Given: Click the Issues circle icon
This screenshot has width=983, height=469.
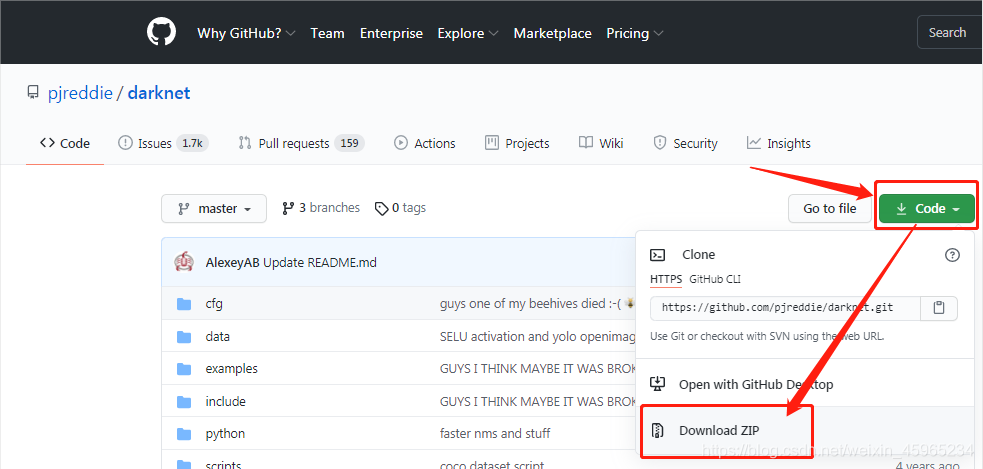Looking at the screenshot, I should tap(125, 143).
